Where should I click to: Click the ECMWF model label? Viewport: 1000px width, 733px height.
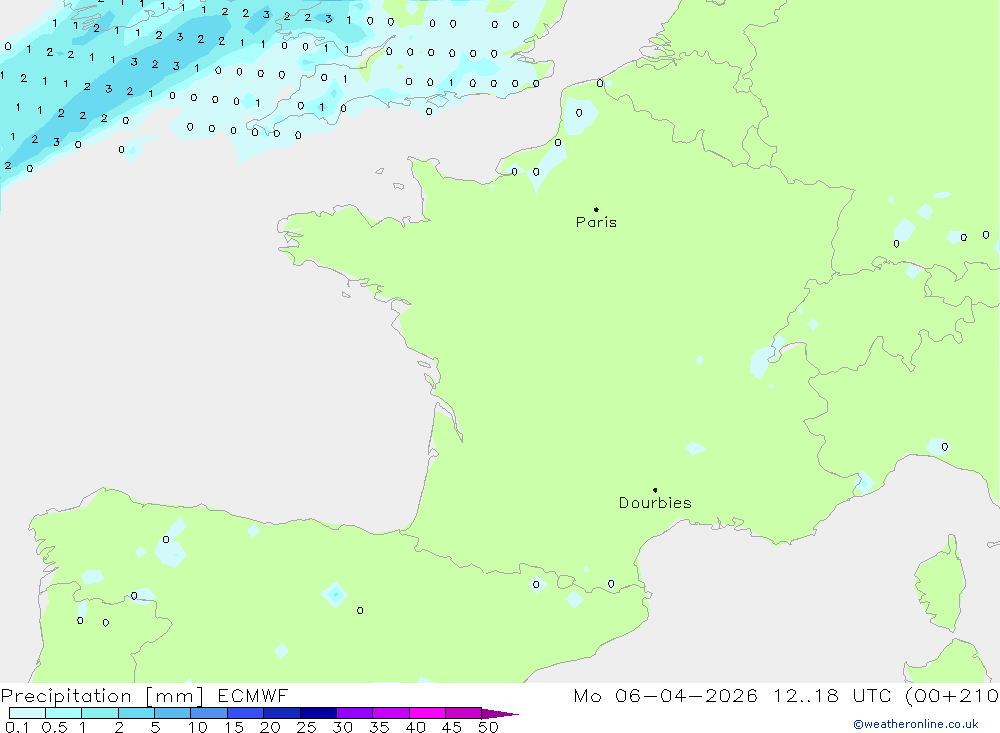point(253,696)
